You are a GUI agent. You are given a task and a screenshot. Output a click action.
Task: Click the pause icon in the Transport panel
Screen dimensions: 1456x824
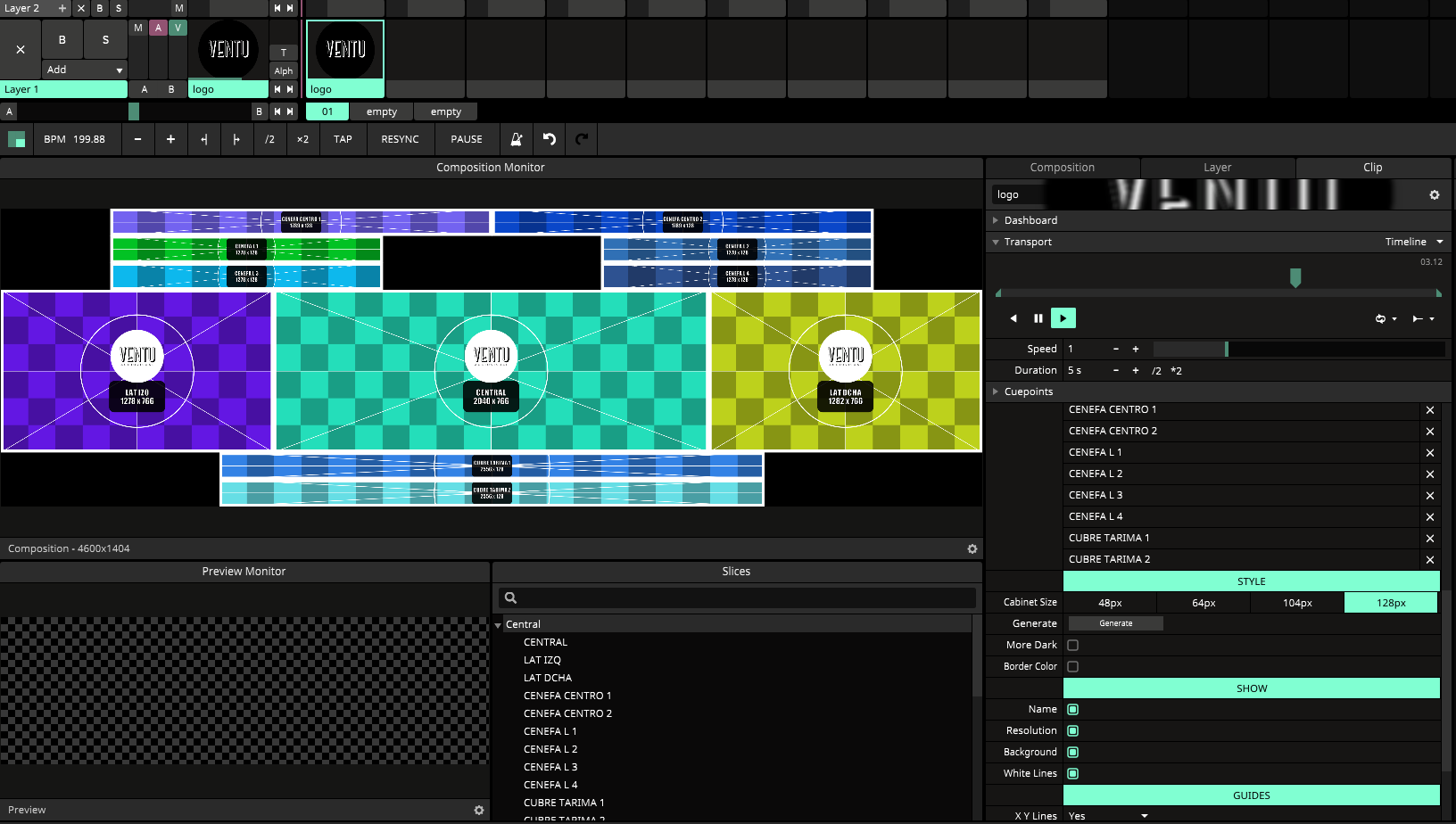[x=1038, y=317]
